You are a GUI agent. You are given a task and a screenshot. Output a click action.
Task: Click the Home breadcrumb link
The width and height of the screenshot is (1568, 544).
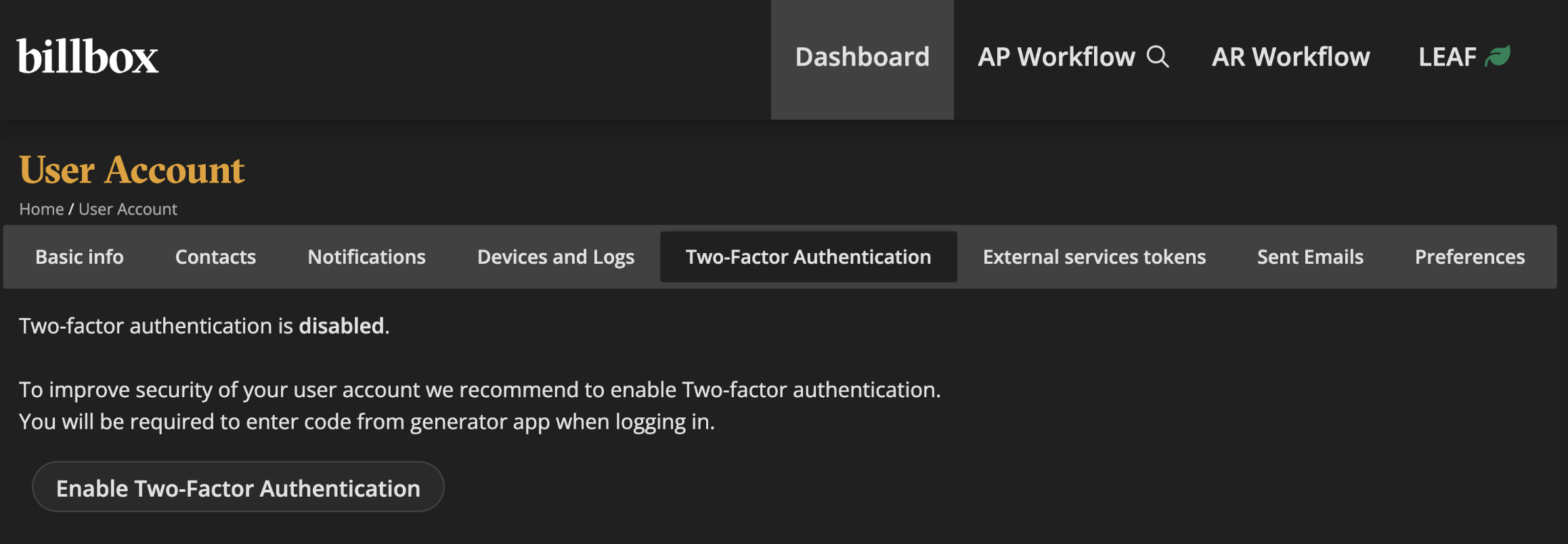click(x=41, y=209)
